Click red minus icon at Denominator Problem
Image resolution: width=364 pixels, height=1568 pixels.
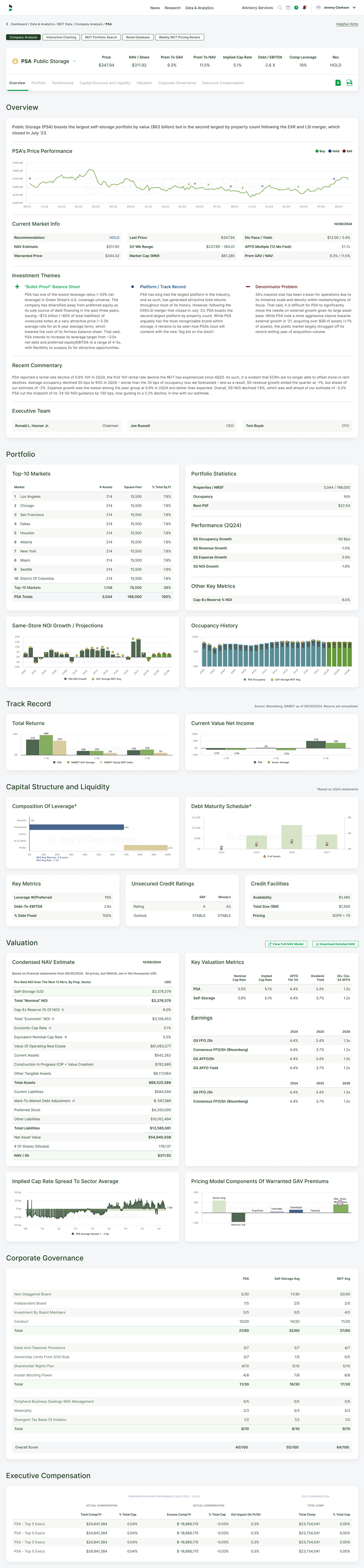(248, 287)
